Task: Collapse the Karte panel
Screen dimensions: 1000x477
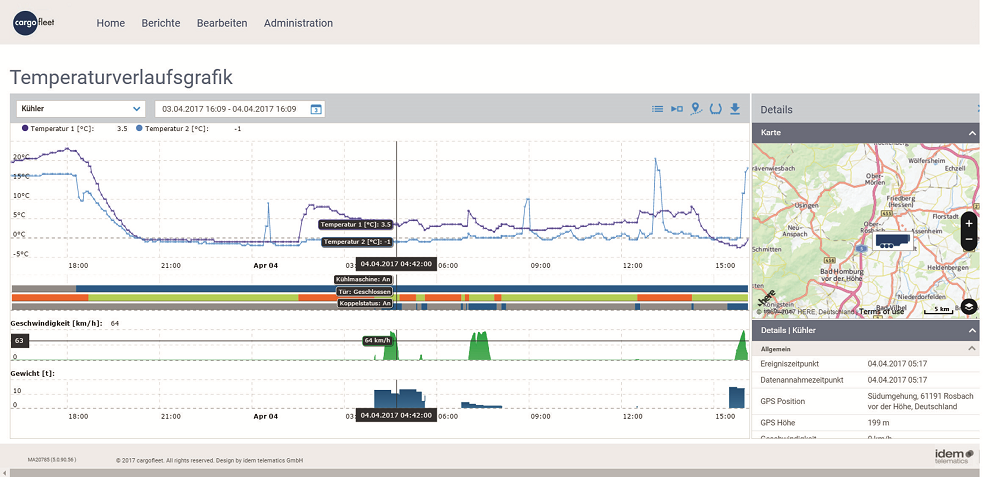Action: pos(971,133)
